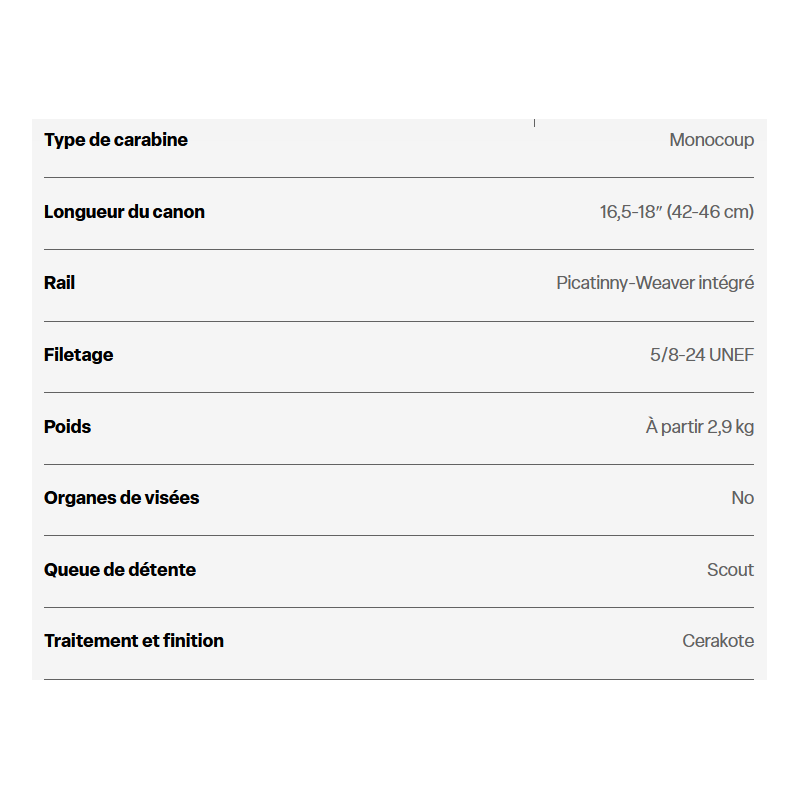
Task: Click the 'Longueur du canon' label
Action: click(x=124, y=212)
